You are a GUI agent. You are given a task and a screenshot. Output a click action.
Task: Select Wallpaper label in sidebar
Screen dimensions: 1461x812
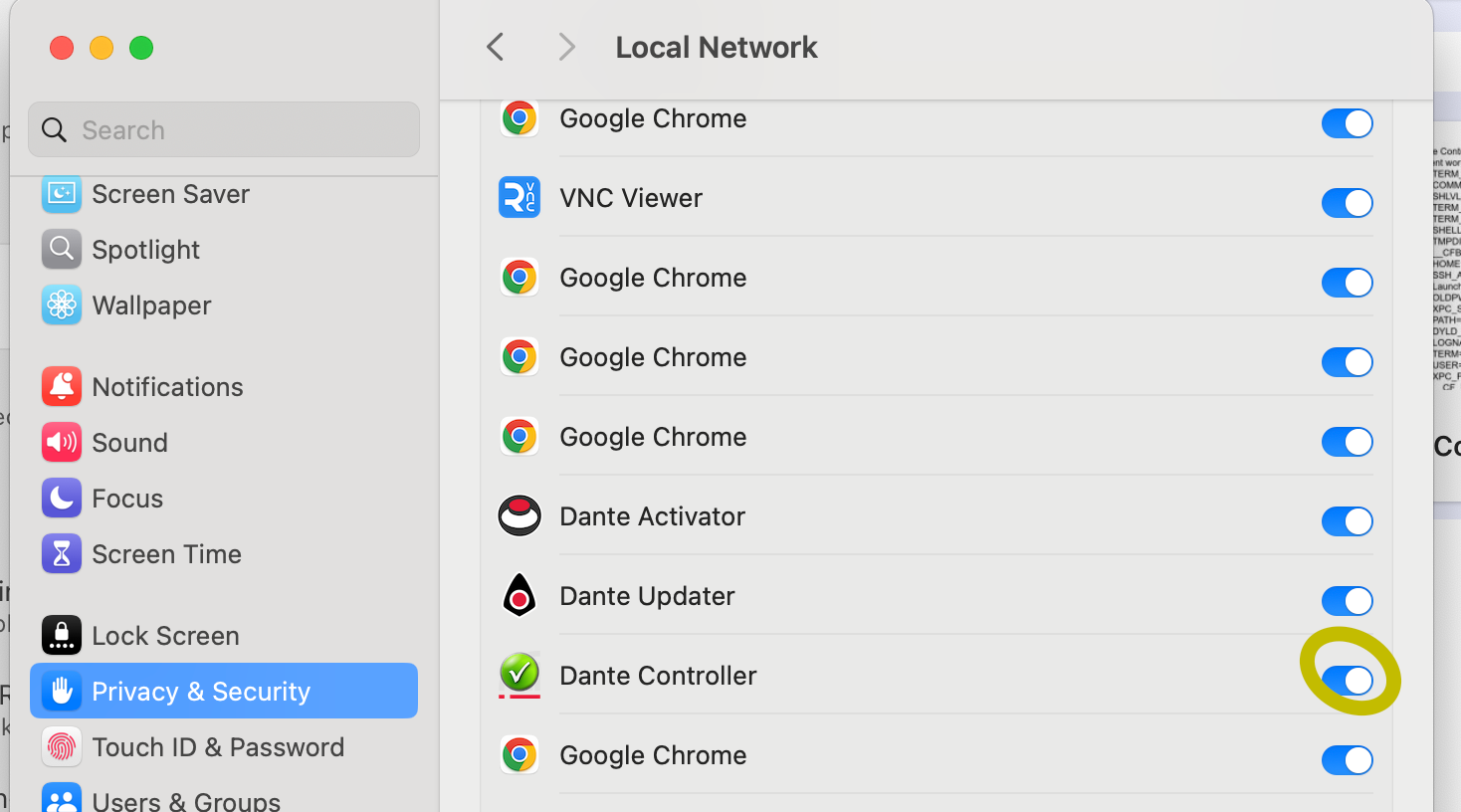(151, 305)
